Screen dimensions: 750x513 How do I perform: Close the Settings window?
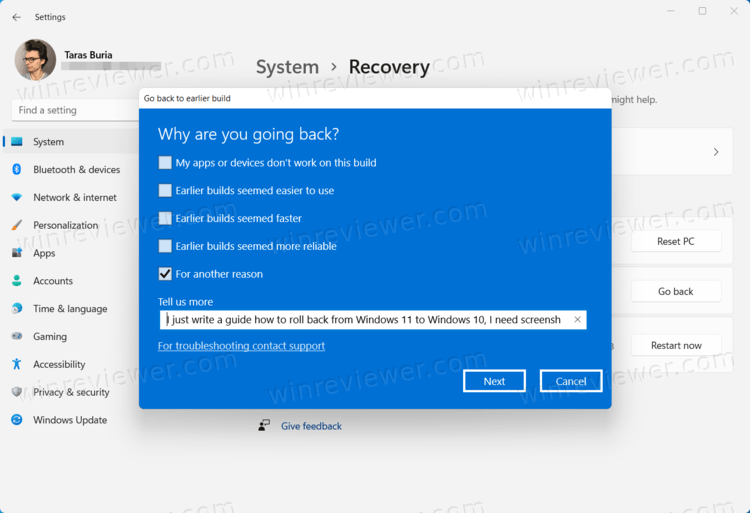pos(734,11)
